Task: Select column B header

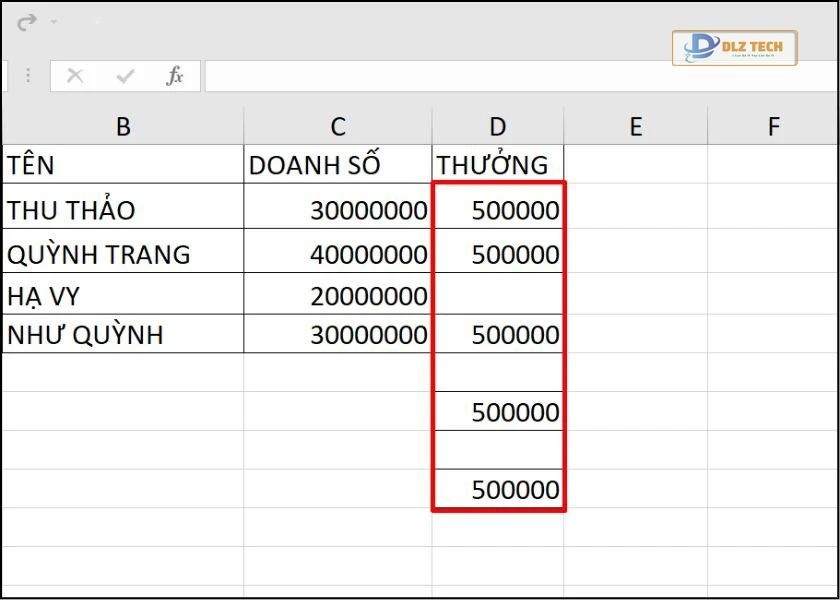Action: click(x=123, y=126)
